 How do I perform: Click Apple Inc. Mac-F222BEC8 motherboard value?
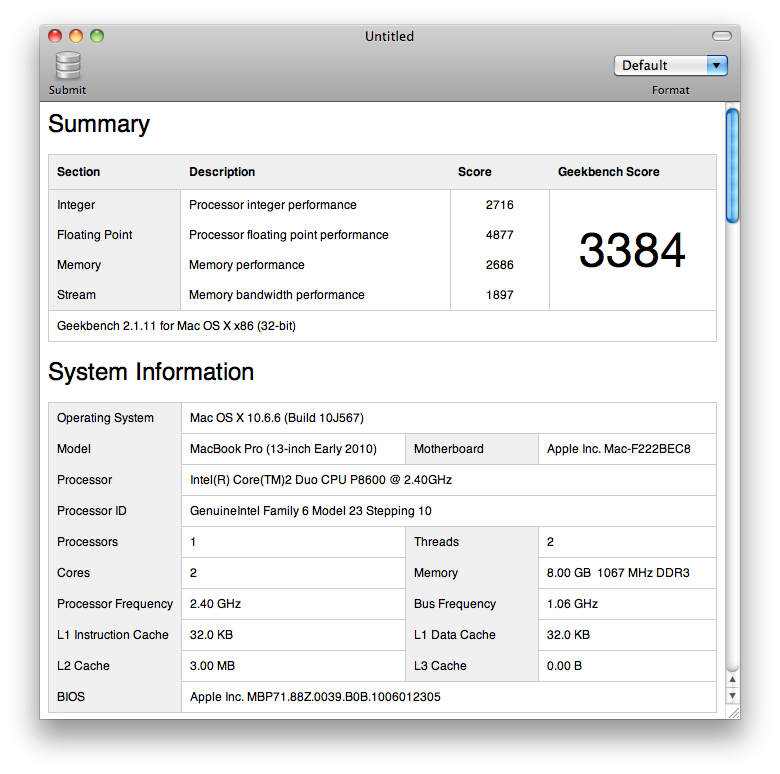(x=618, y=449)
